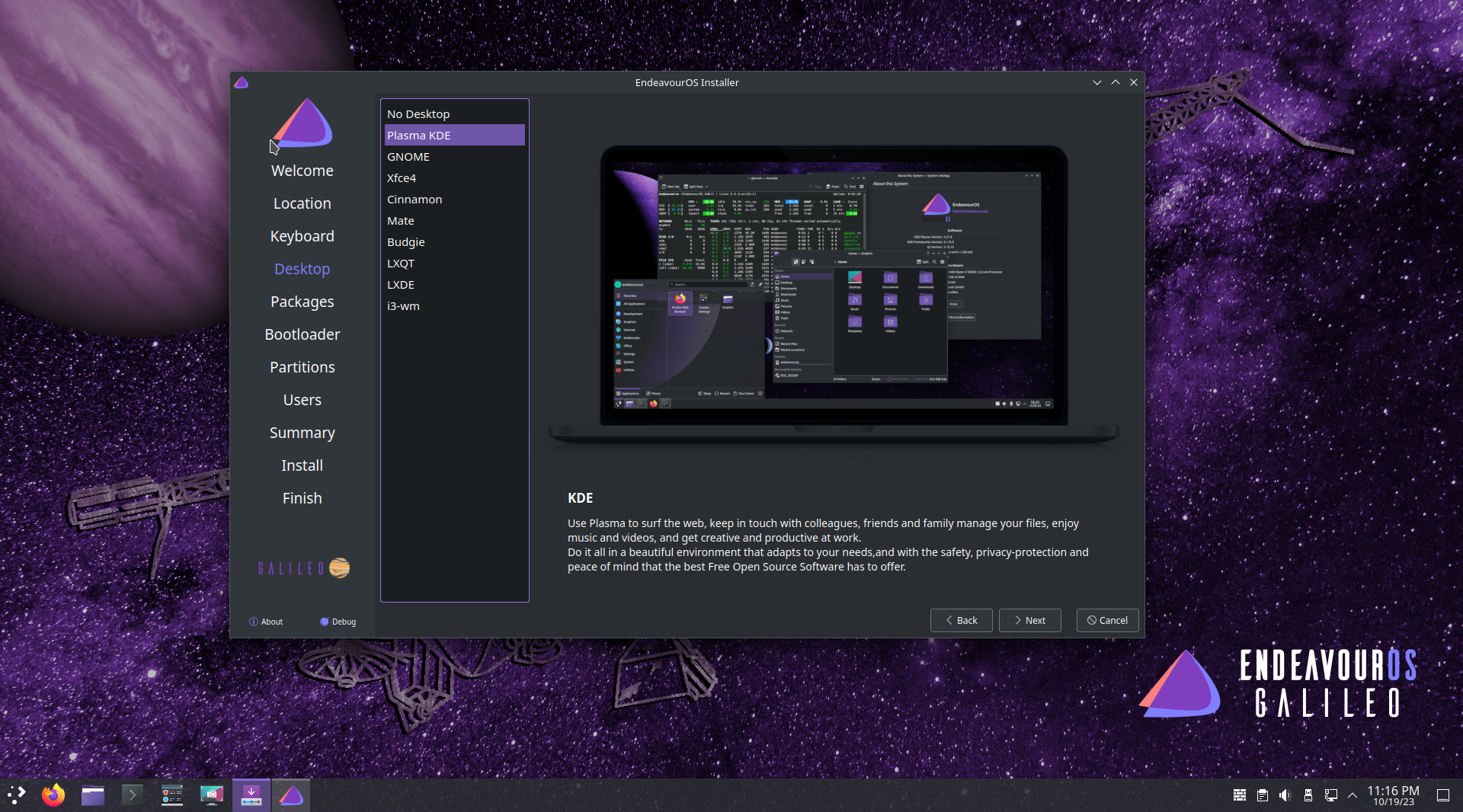
Task: Click the Next button
Action: point(1030,621)
